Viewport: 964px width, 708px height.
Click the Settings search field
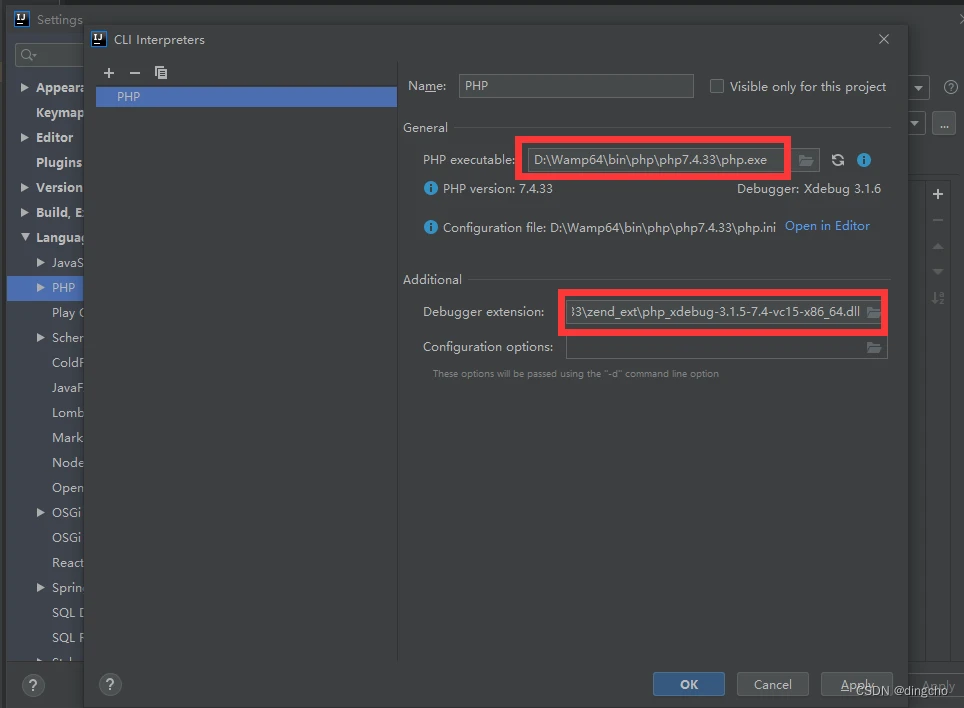49,55
